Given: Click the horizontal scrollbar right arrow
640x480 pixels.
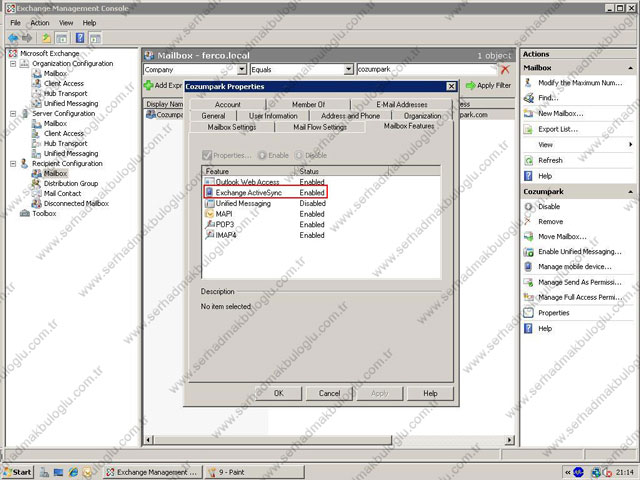Looking at the screenshot, I should [x=509, y=440].
